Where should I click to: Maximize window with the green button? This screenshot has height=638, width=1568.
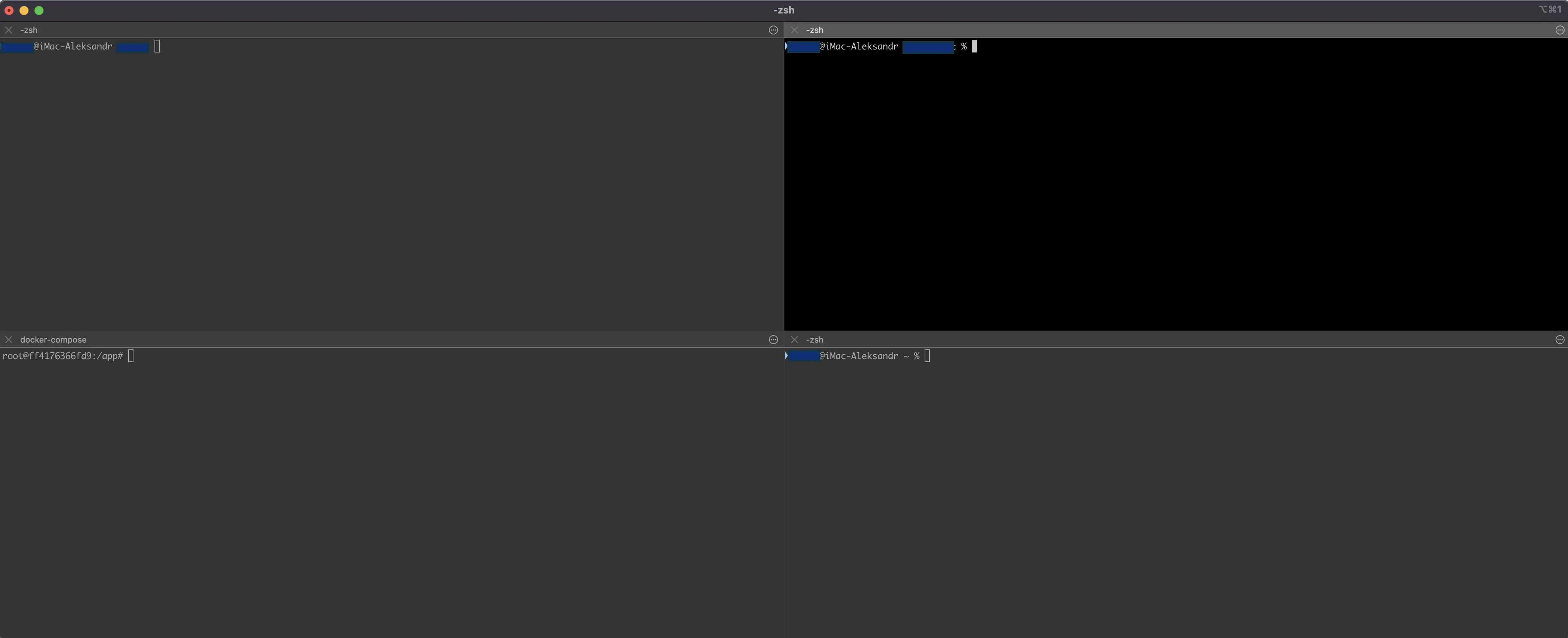(x=39, y=10)
